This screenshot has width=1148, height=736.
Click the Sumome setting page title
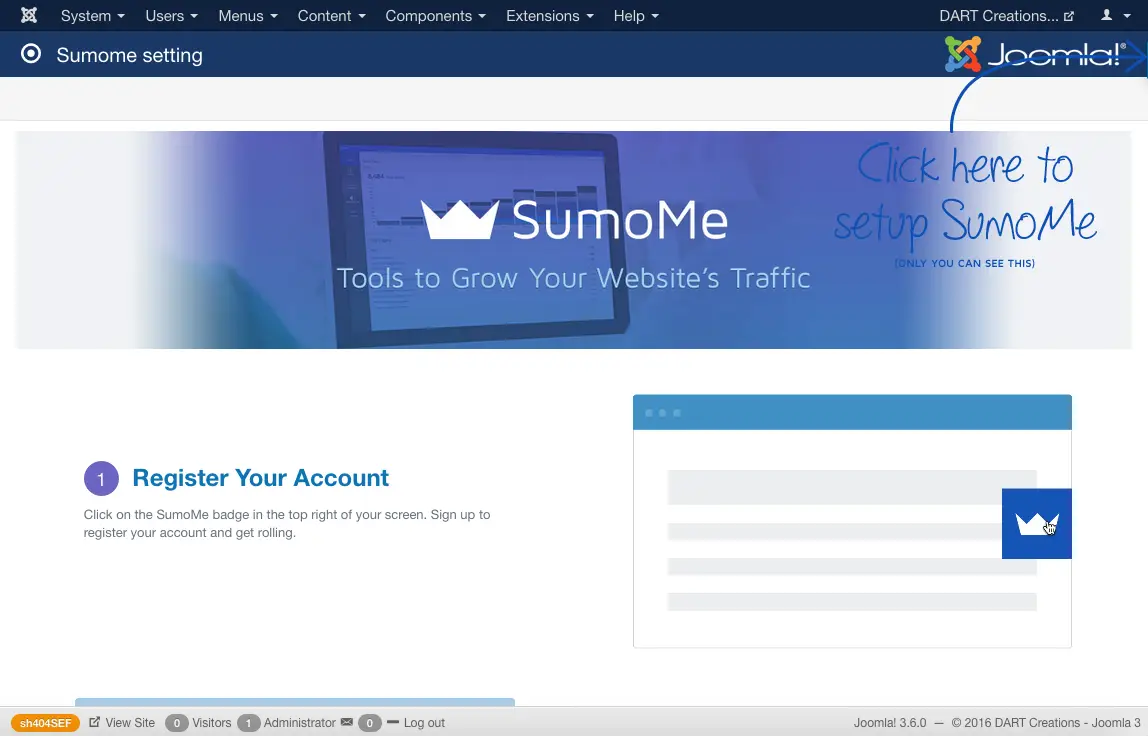tap(130, 55)
